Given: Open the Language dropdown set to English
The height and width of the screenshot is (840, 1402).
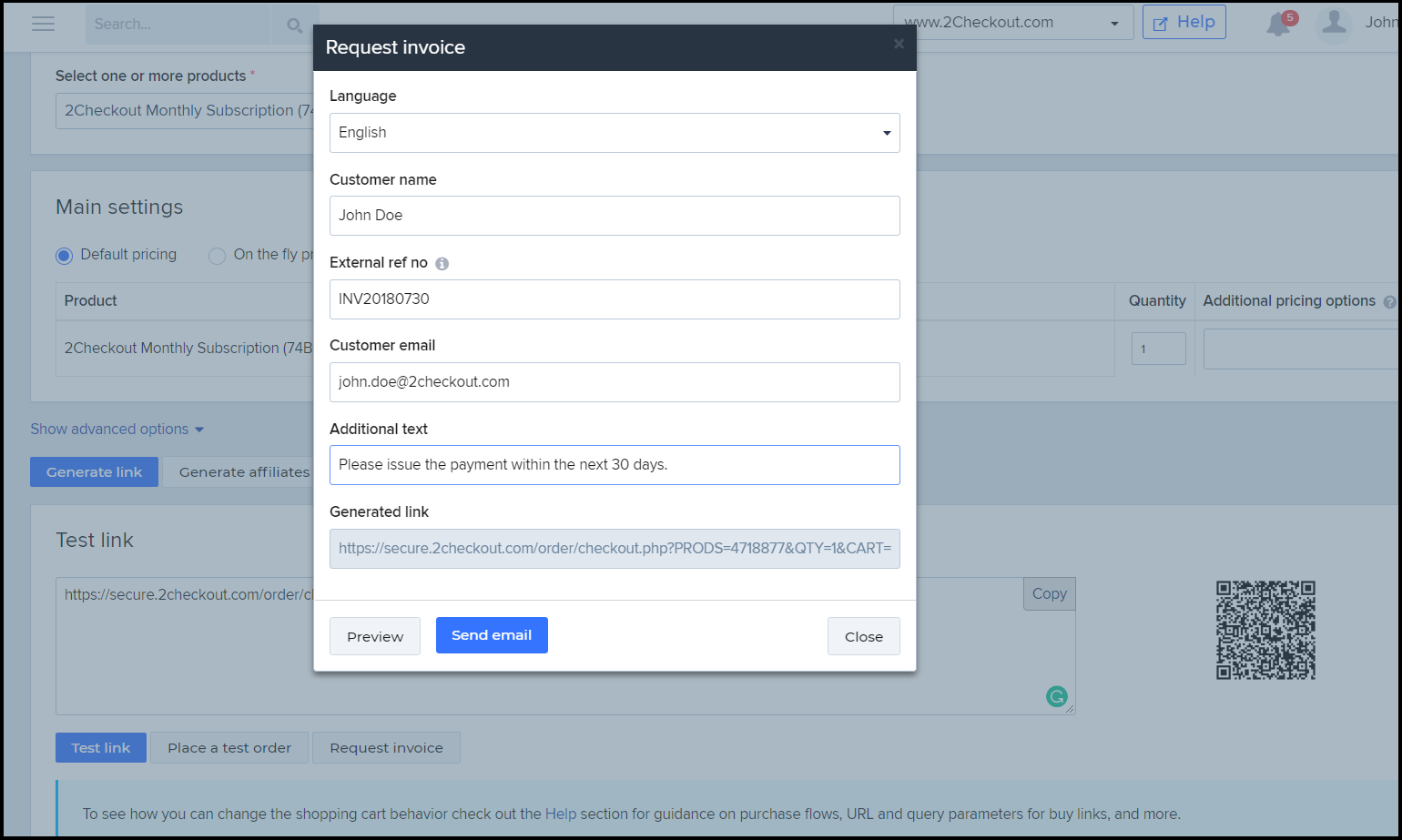Looking at the screenshot, I should click(615, 133).
